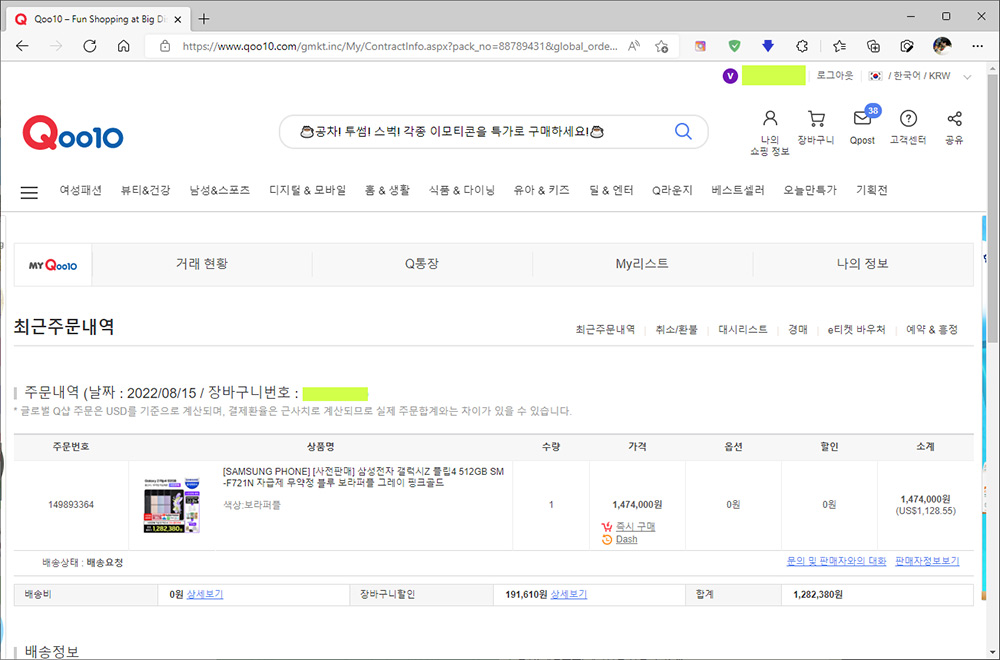Click the Qoo10 logo
The height and width of the screenshot is (660, 1000).
(73, 133)
